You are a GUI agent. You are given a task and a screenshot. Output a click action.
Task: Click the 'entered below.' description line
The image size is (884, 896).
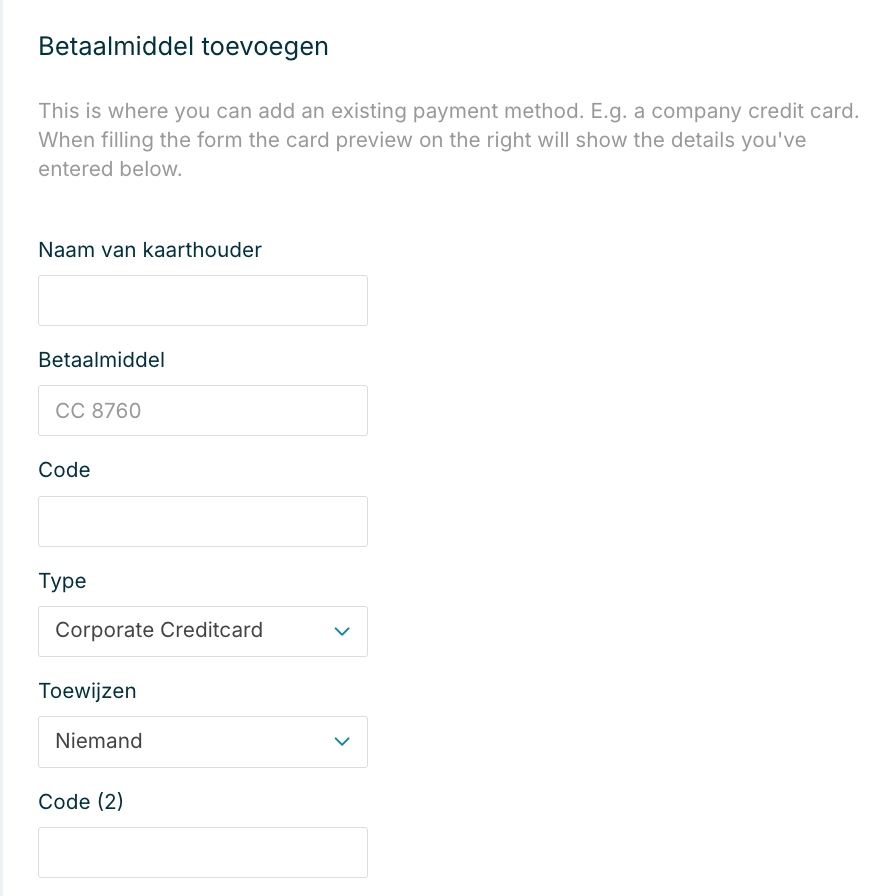point(110,169)
